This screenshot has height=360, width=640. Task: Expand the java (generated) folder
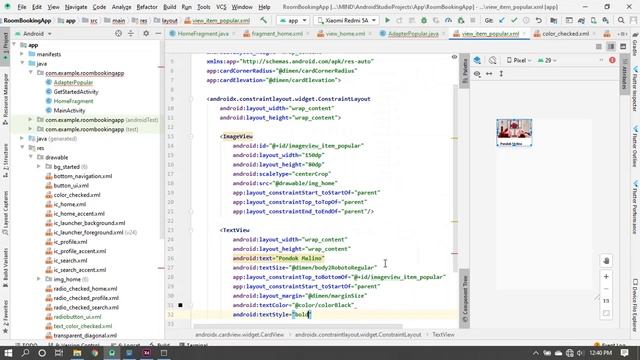coord(22,138)
